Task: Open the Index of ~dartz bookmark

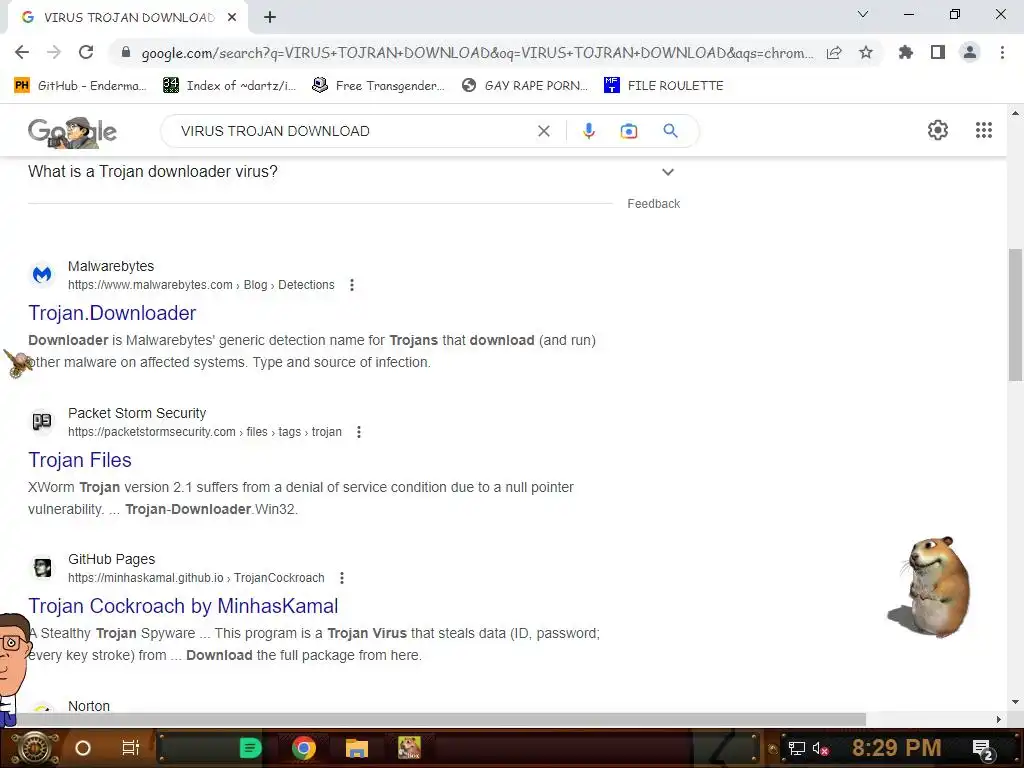Action: coord(229,86)
